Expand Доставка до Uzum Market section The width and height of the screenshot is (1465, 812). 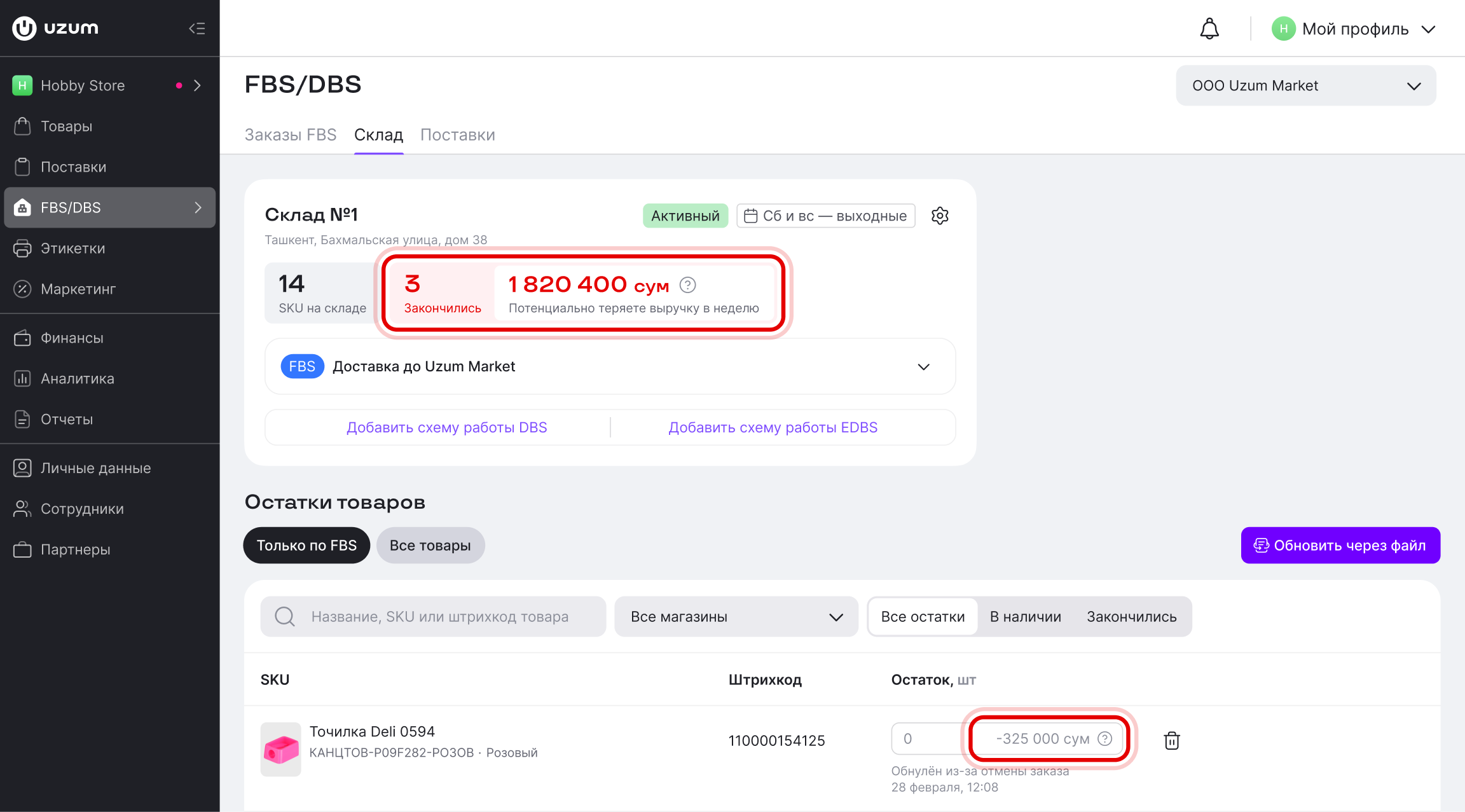[x=610, y=366]
